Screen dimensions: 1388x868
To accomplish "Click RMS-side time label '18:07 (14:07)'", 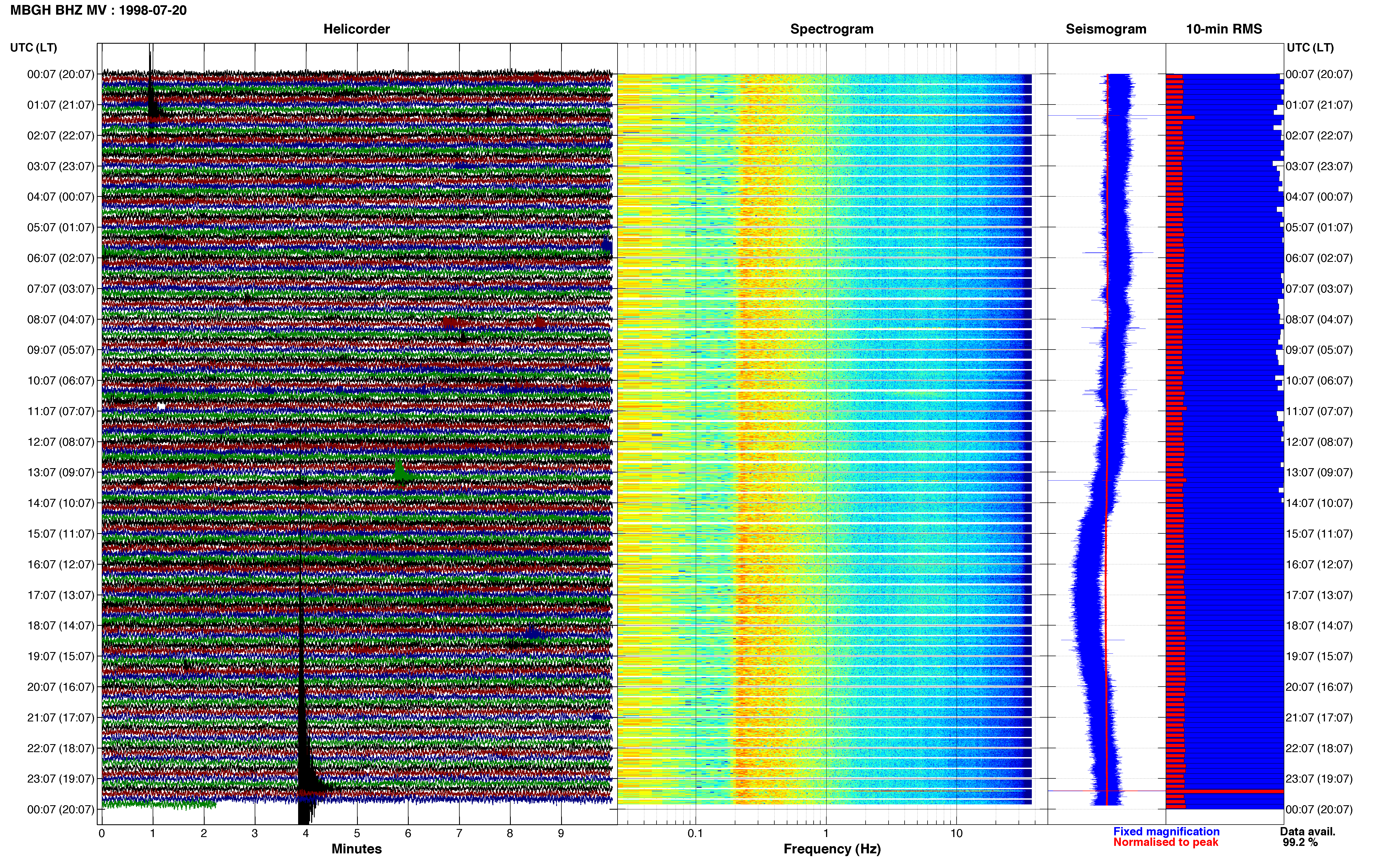I will point(1319,626).
